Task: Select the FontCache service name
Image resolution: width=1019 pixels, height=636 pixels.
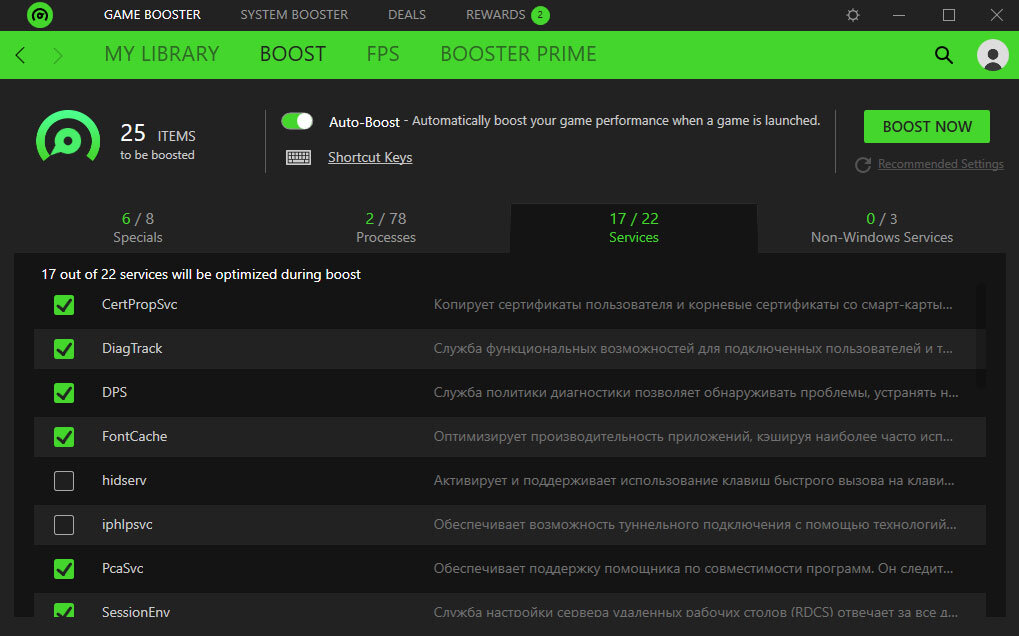Action: click(x=135, y=437)
